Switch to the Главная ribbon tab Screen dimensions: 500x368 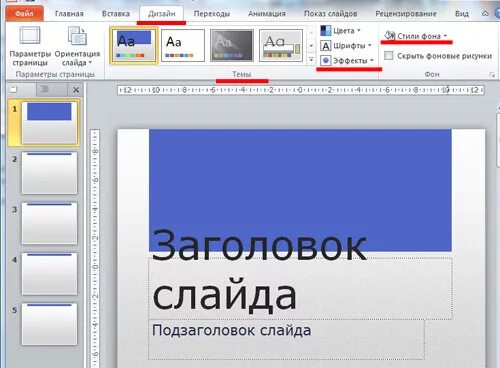[69, 14]
